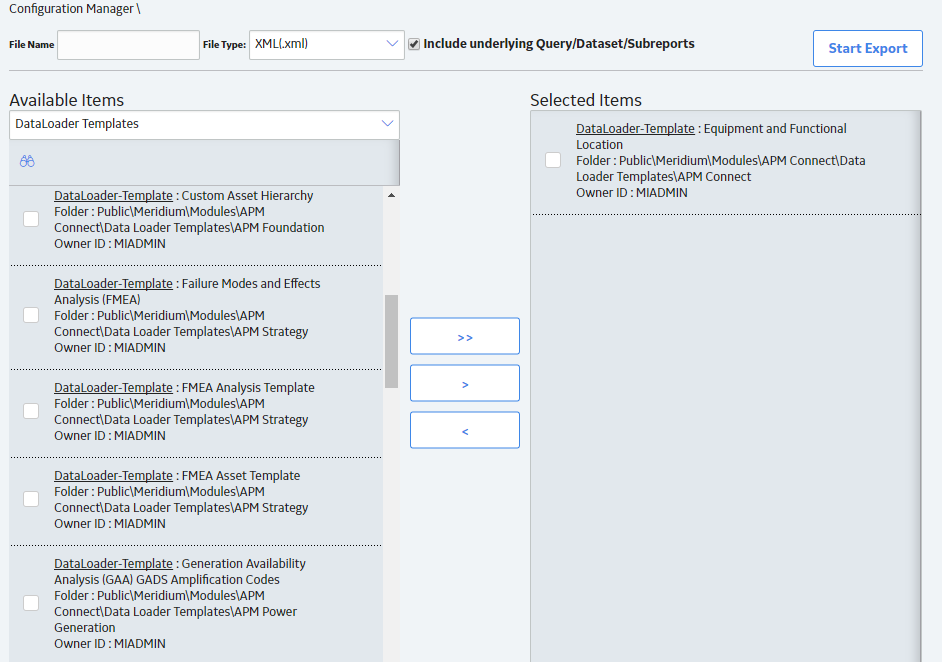This screenshot has height=662, width=942.
Task: Click the 'Owner ID : MIADMIN' text in Selected Items
Action: click(632, 193)
